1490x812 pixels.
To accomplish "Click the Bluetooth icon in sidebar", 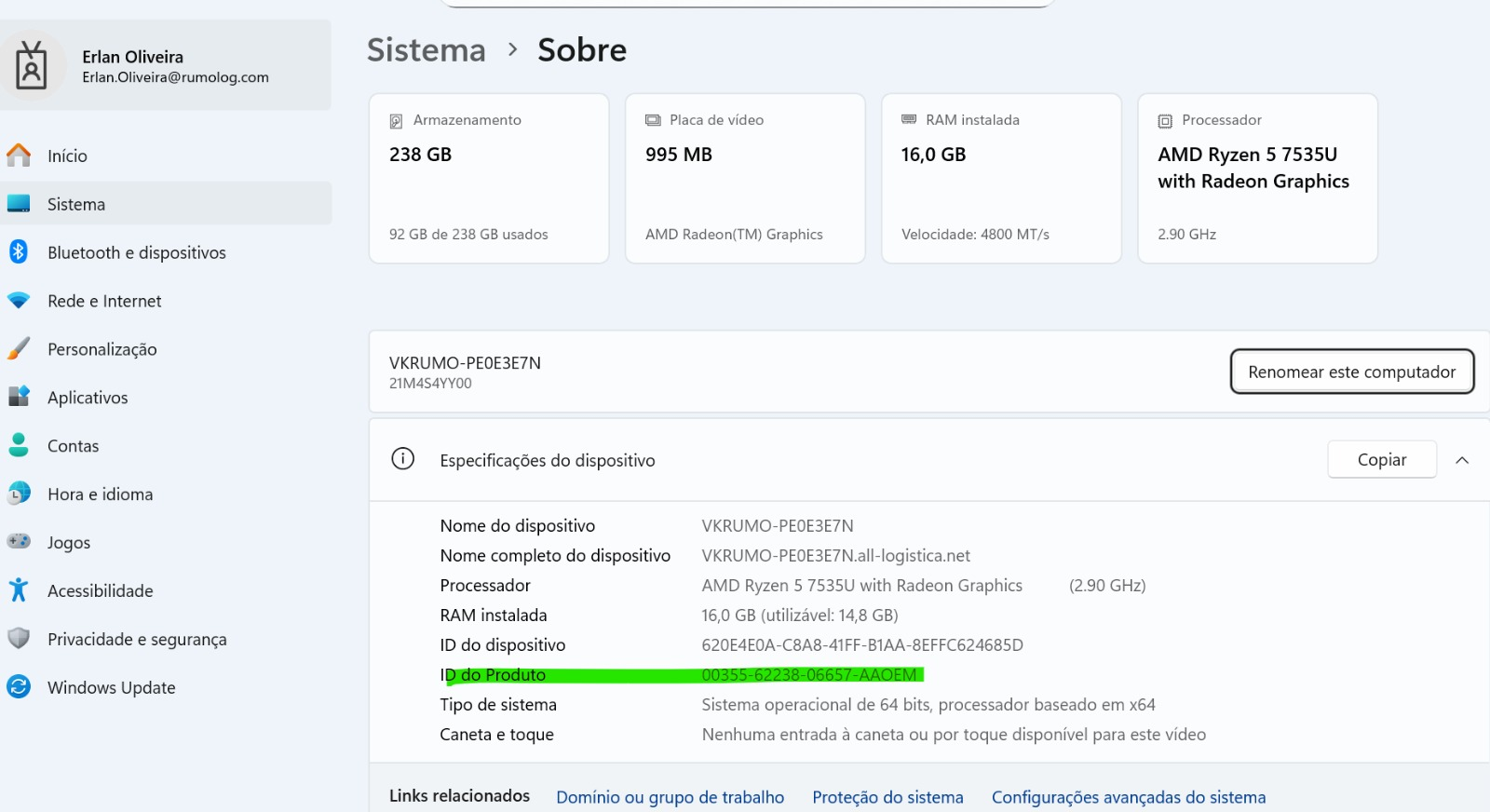I will (19, 251).
